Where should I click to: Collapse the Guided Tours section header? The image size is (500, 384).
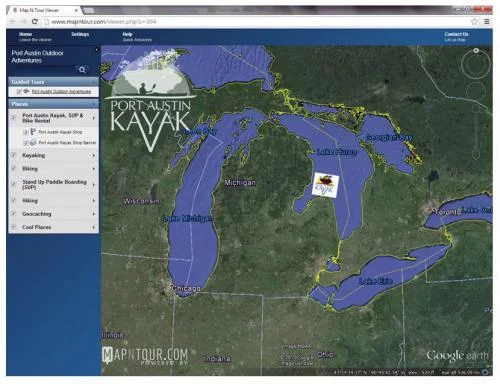click(x=53, y=82)
